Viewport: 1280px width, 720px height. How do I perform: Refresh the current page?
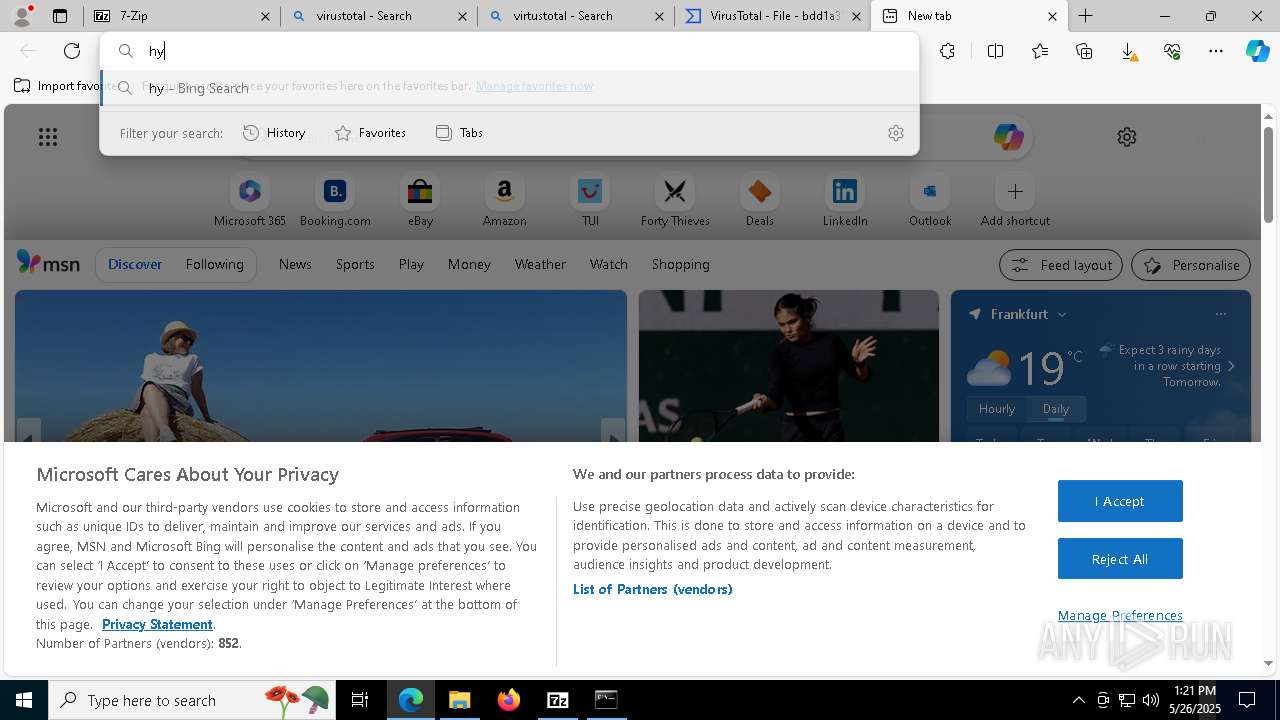pyautogui.click(x=72, y=51)
